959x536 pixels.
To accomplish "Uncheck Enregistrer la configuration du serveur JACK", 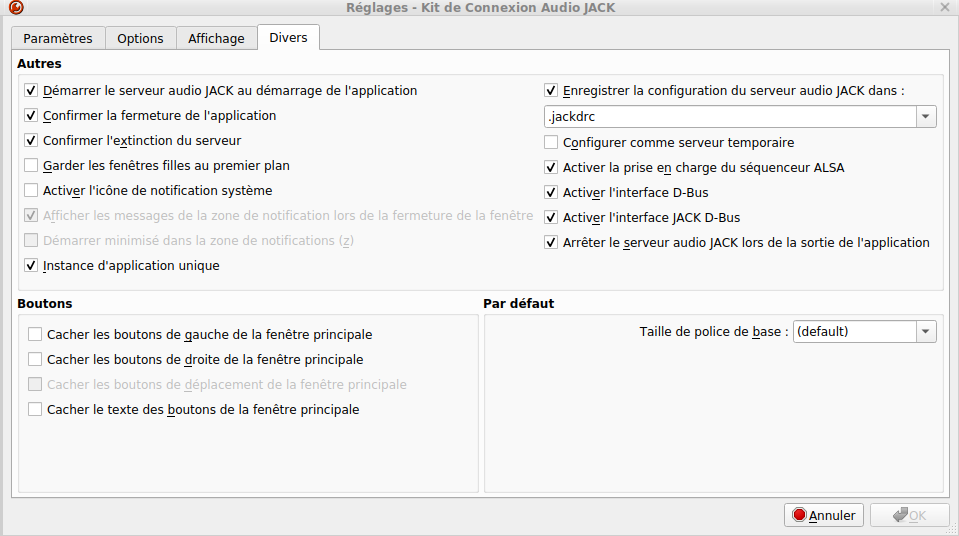I will coord(551,91).
